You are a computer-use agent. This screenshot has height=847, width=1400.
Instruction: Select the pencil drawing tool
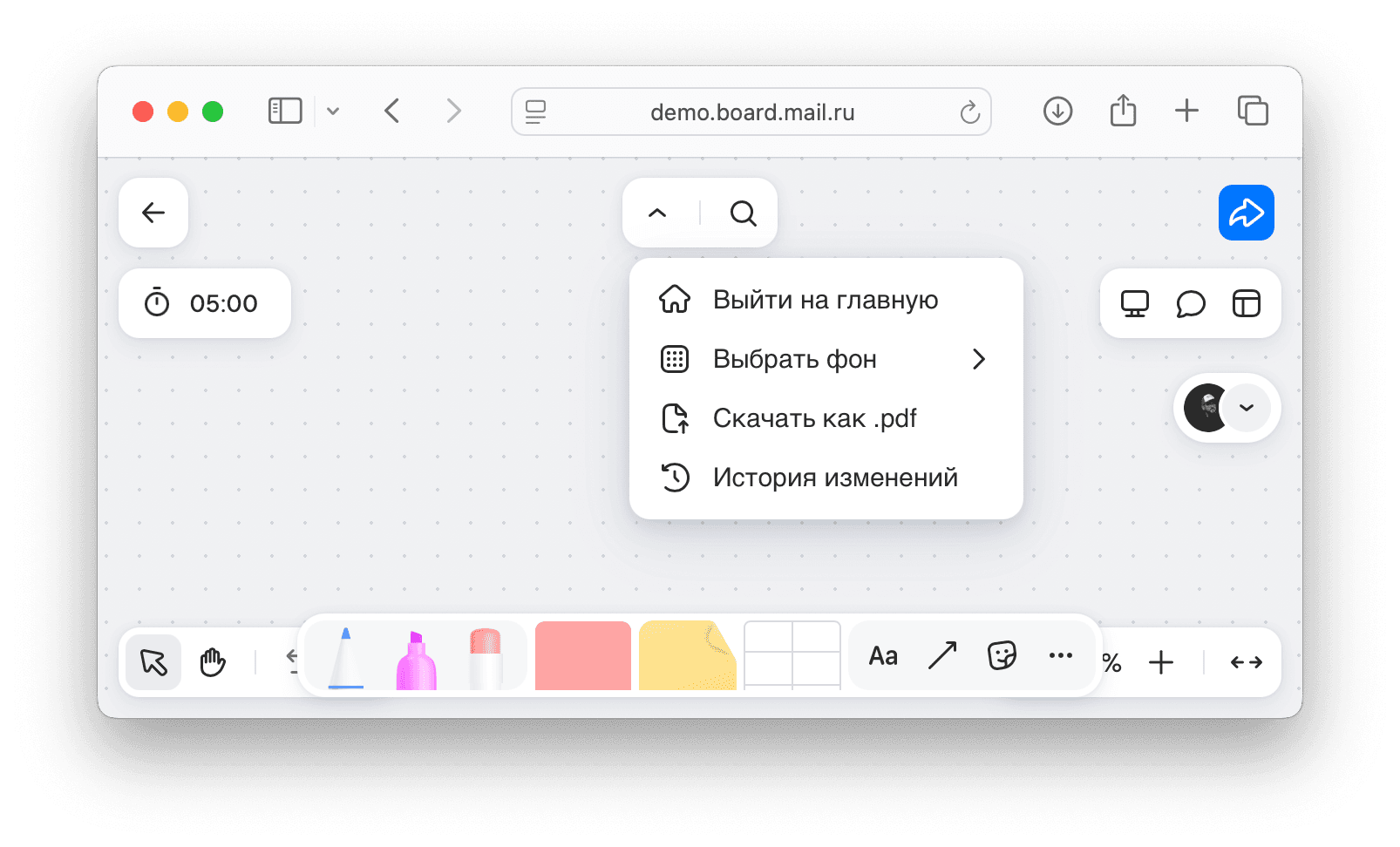click(x=346, y=658)
